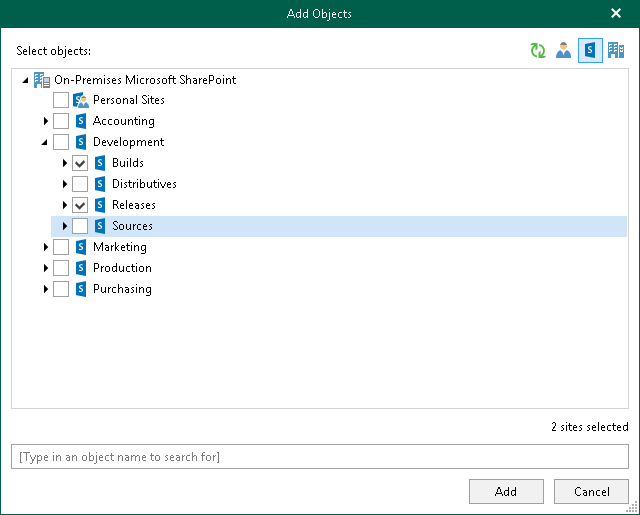Click the Builds SharePoint site icon
This screenshot has width=640, height=515.
pyautogui.click(x=100, y=163)
